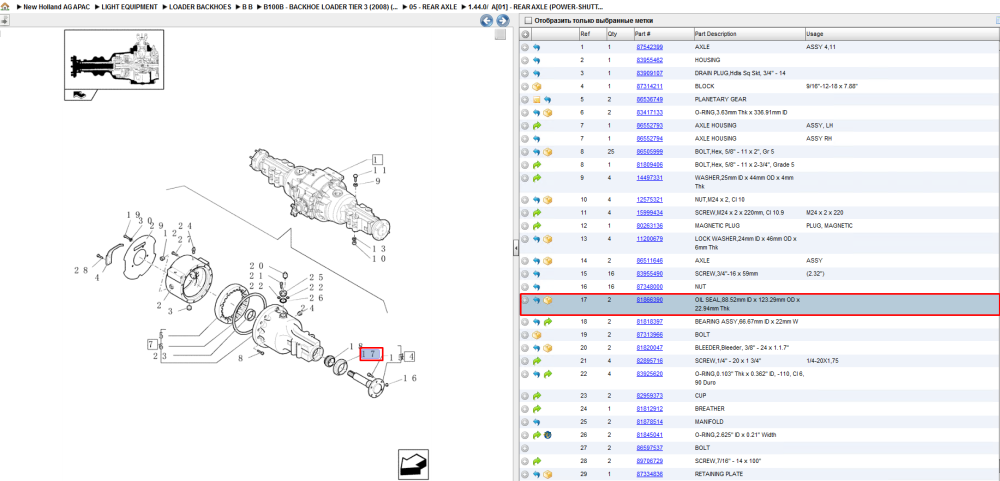Click green arrow for BOLT 81809406
The image size is (1000, 481).
[x=536, y=165]
